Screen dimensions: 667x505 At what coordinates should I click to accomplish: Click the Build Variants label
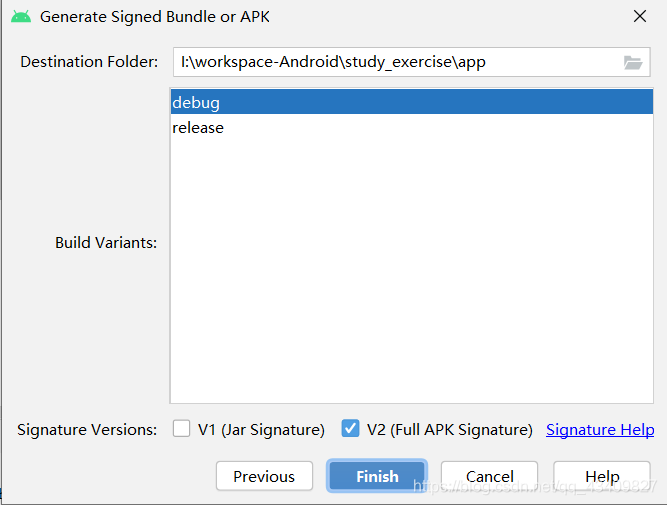pos(106,243)
